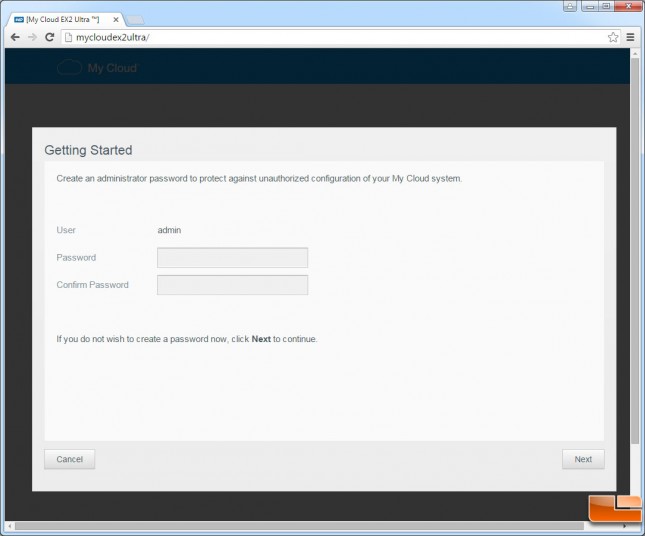Click the page icon in the address bar
Viewport: 645px width, 536px height.
click(69, 37)
